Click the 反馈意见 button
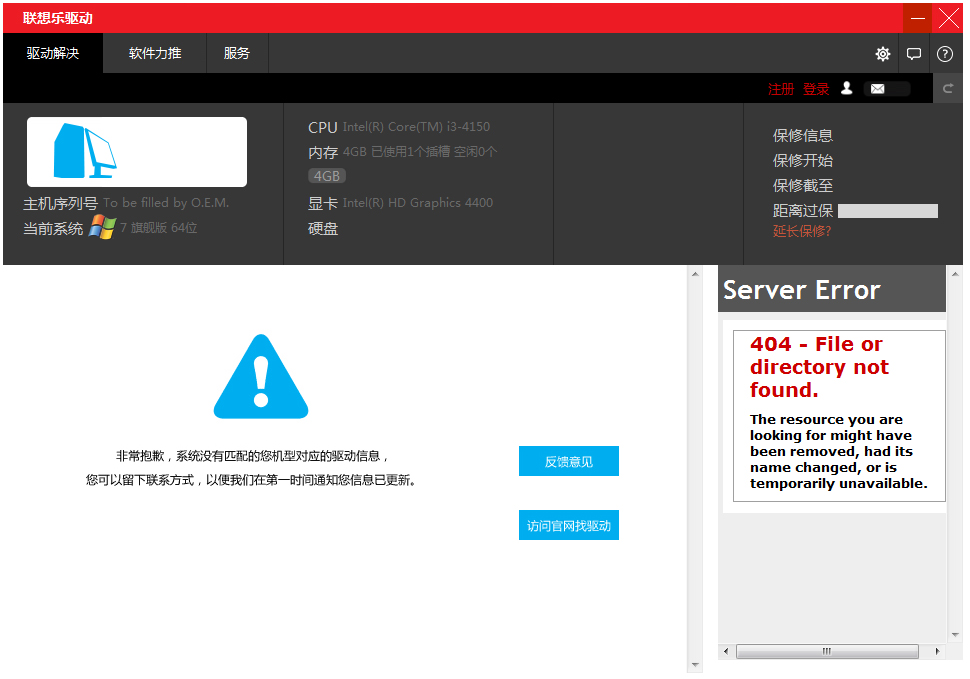This screenshot has height=679, width=970. pos(568,461)
